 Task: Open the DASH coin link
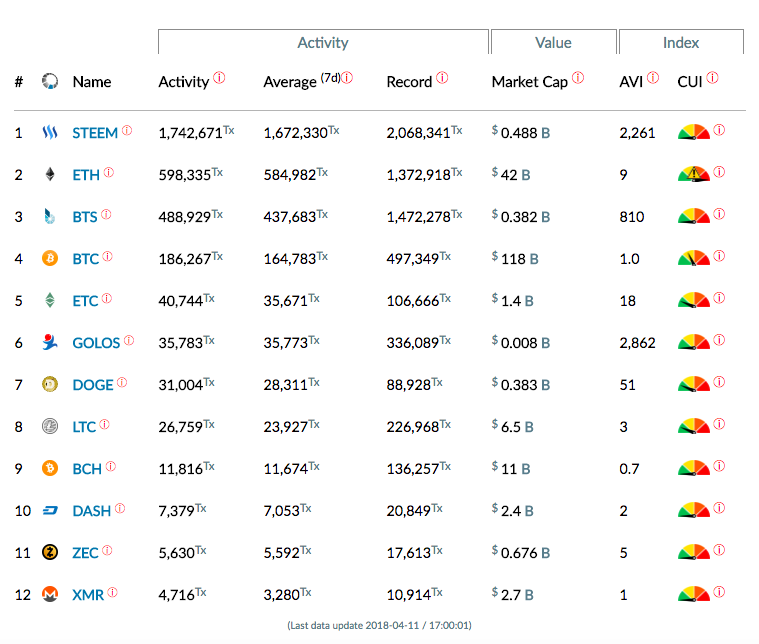coord(91,511)
